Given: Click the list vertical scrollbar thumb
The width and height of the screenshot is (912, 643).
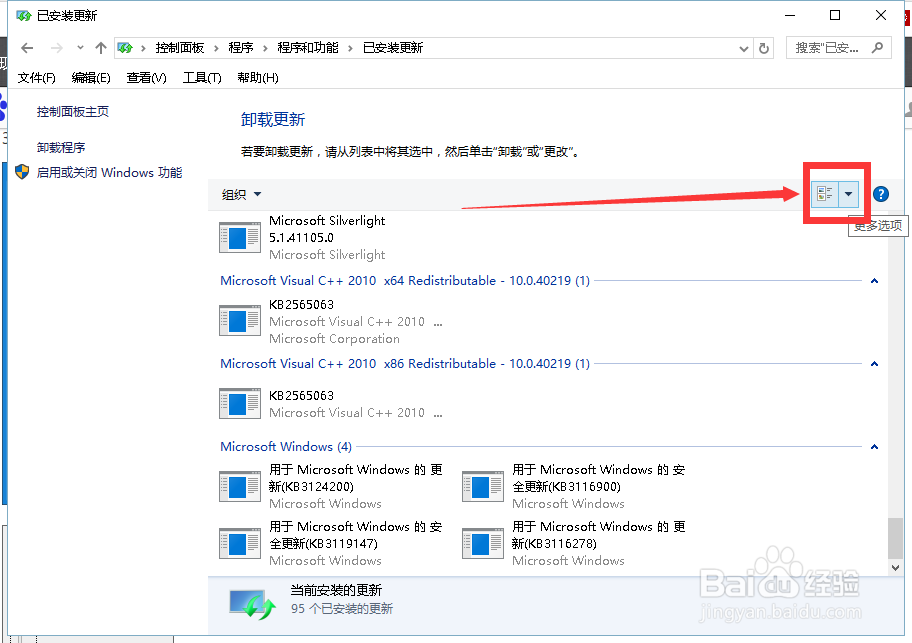Looking at the screenshot, I should [895, 538].
